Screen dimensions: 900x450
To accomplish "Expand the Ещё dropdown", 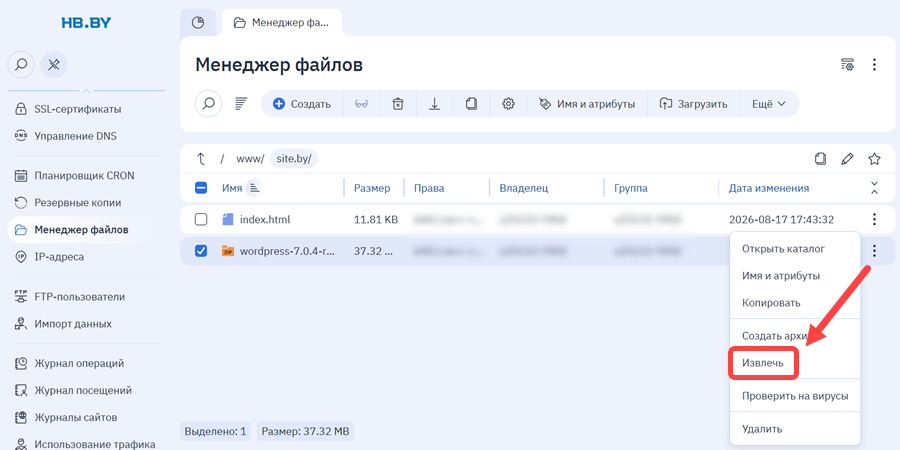I will tap(769, 104).
